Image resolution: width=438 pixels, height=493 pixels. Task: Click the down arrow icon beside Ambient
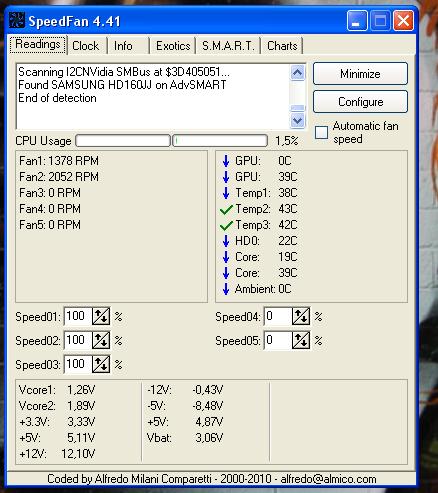point(226,289)
